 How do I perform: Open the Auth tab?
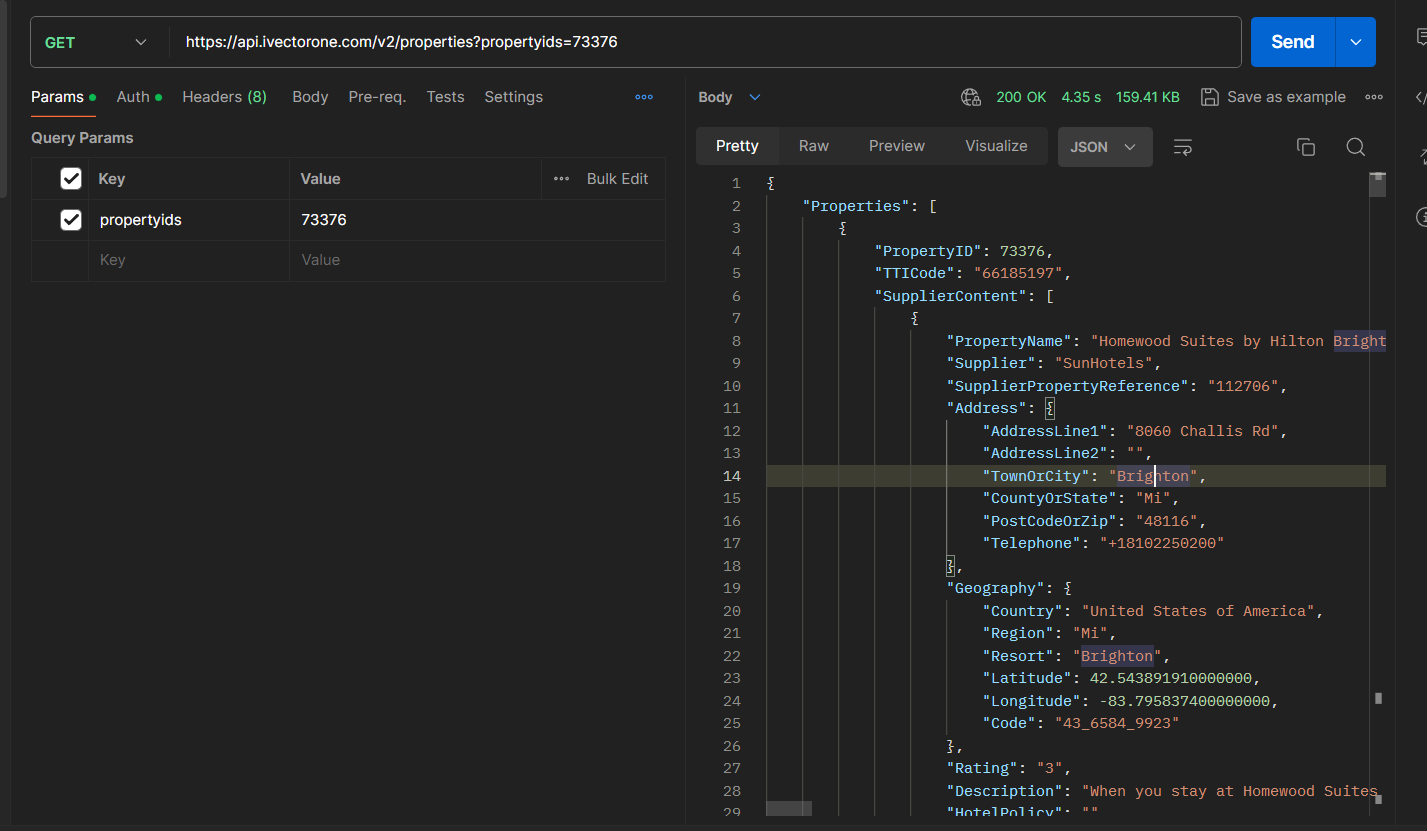pyautogui.click(x=139, y=97)
